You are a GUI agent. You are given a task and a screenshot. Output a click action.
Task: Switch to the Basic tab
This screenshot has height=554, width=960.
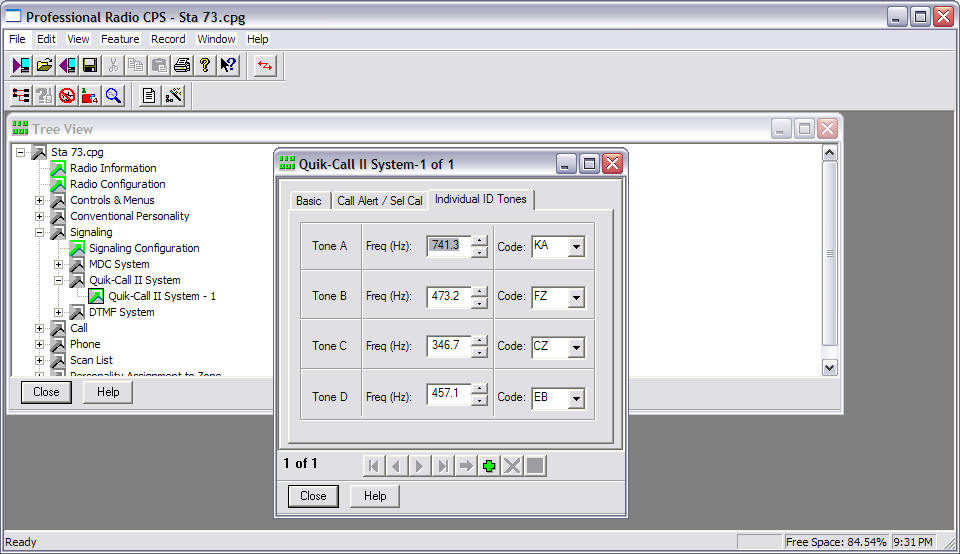[309, 201]
